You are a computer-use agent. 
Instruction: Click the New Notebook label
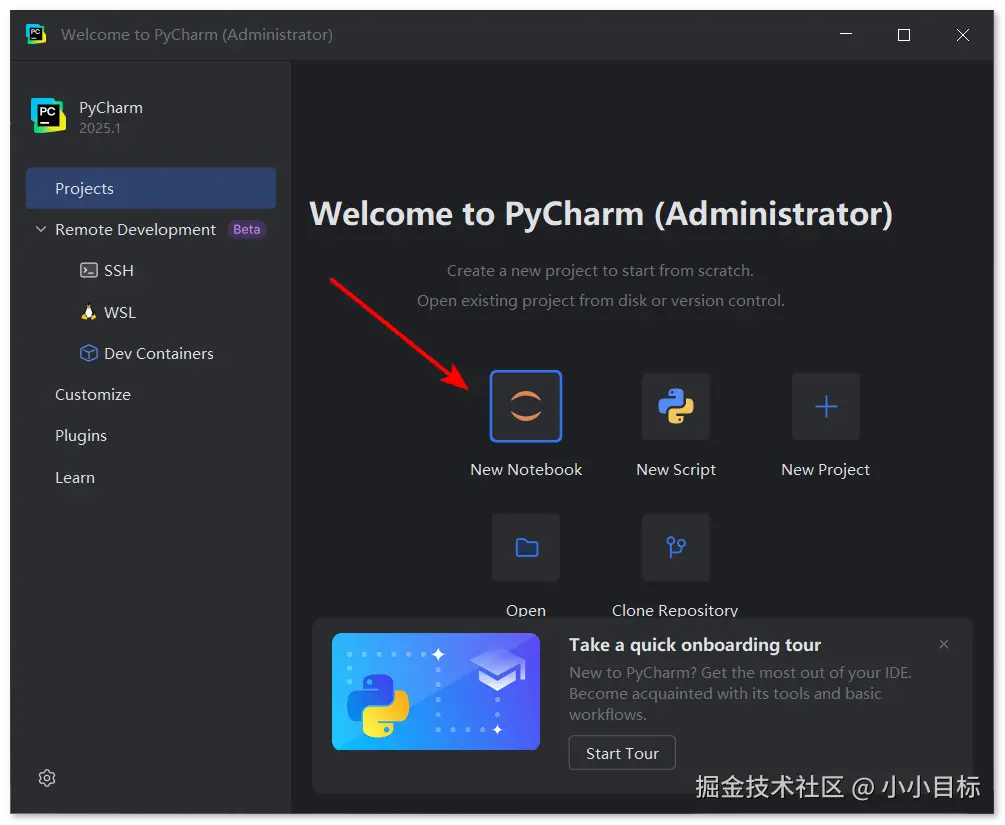(x=526, y=469)
